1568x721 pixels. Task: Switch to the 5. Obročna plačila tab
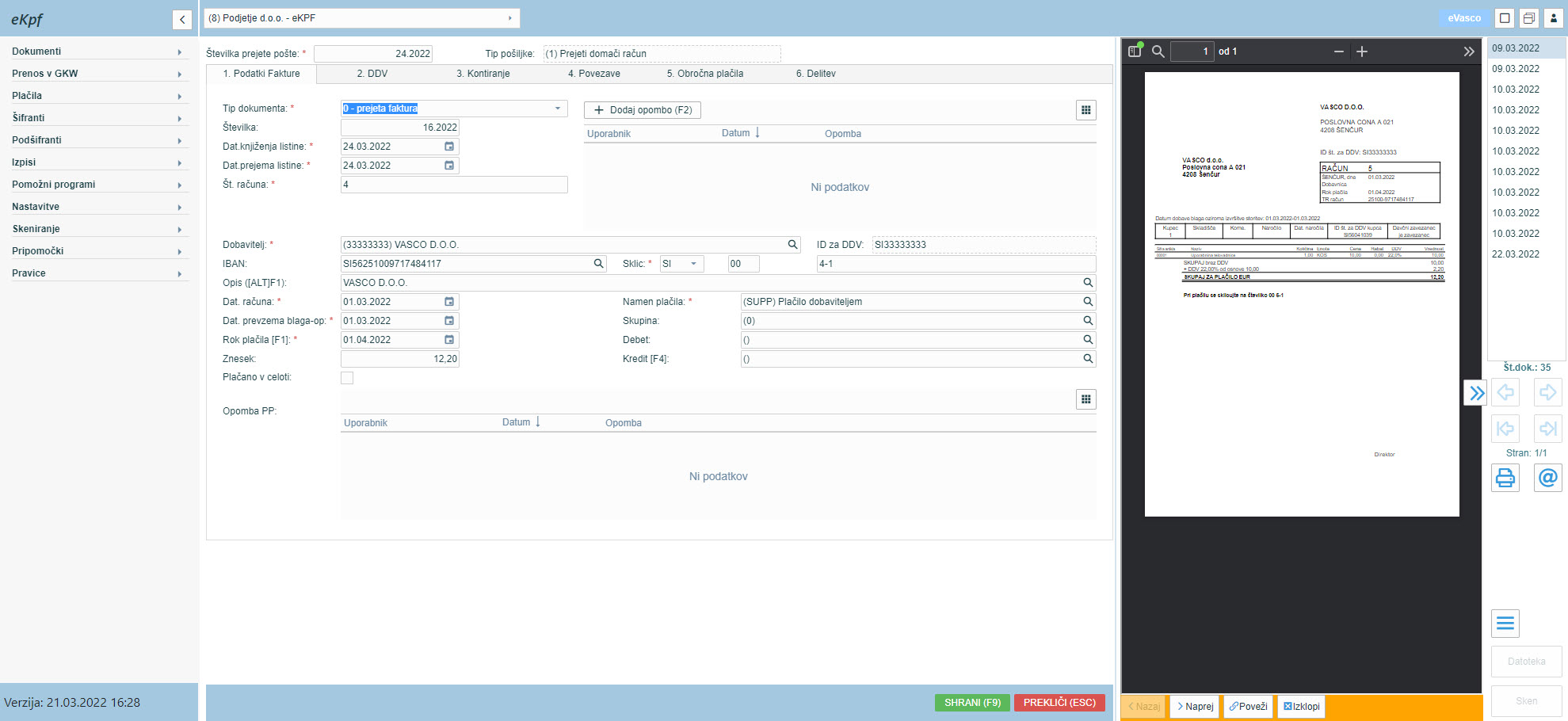click(x=705, y=74)
